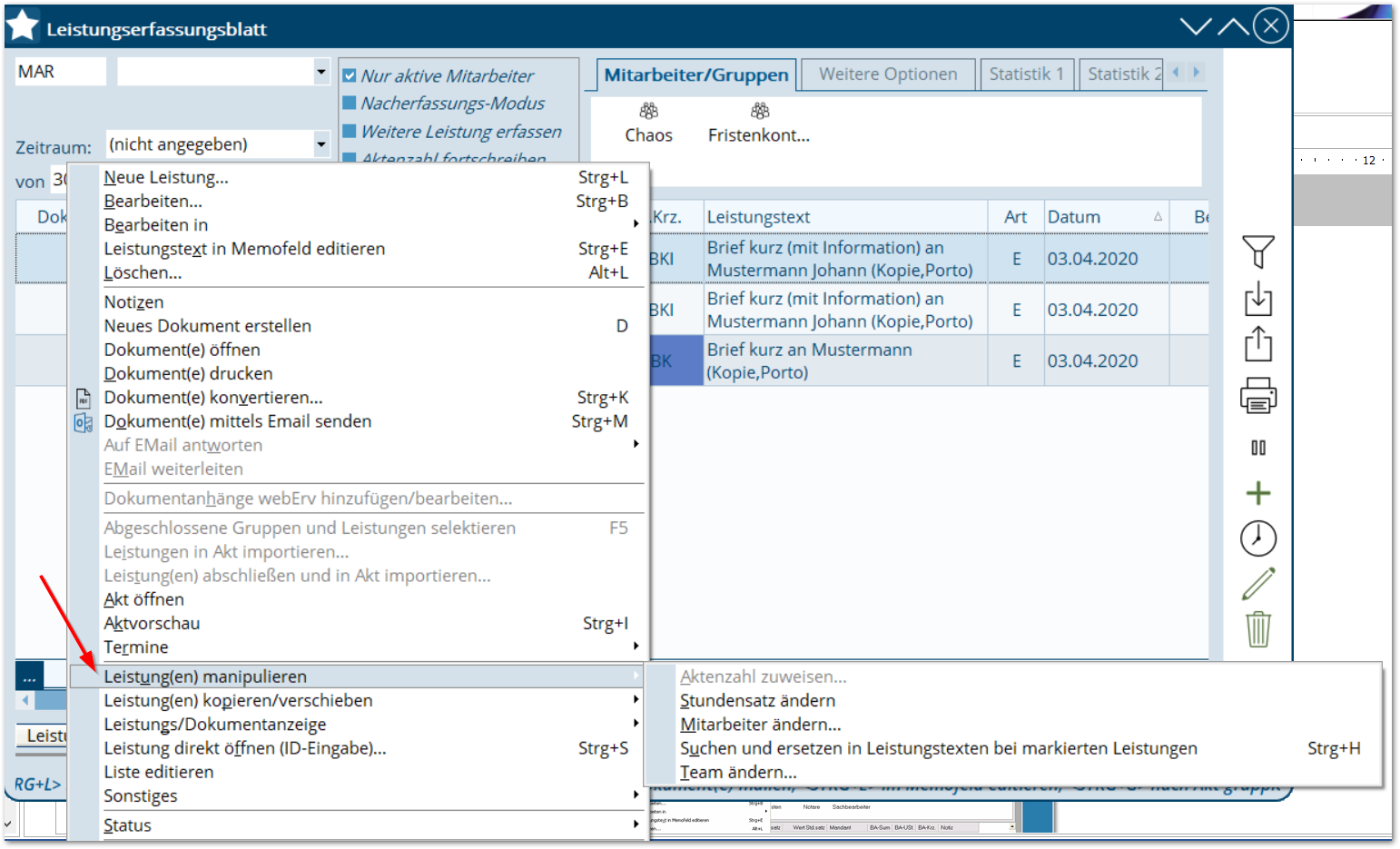Sort by Datum column header
Screen dimensions: 1400x849
click(x=1107, y=217)
